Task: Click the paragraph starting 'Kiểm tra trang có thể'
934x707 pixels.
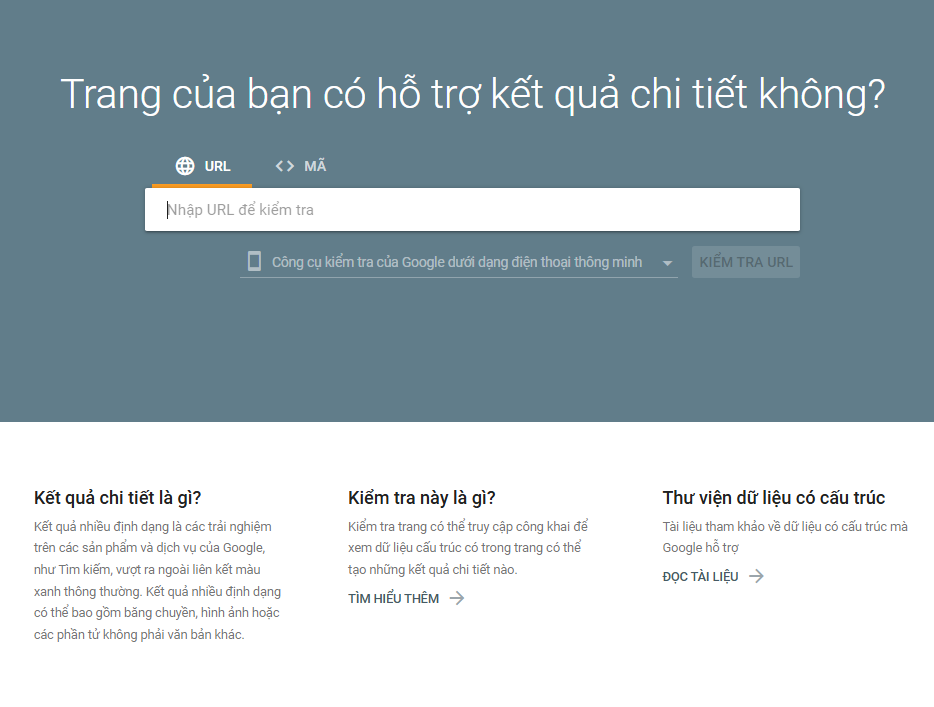Action: (468, 547)
